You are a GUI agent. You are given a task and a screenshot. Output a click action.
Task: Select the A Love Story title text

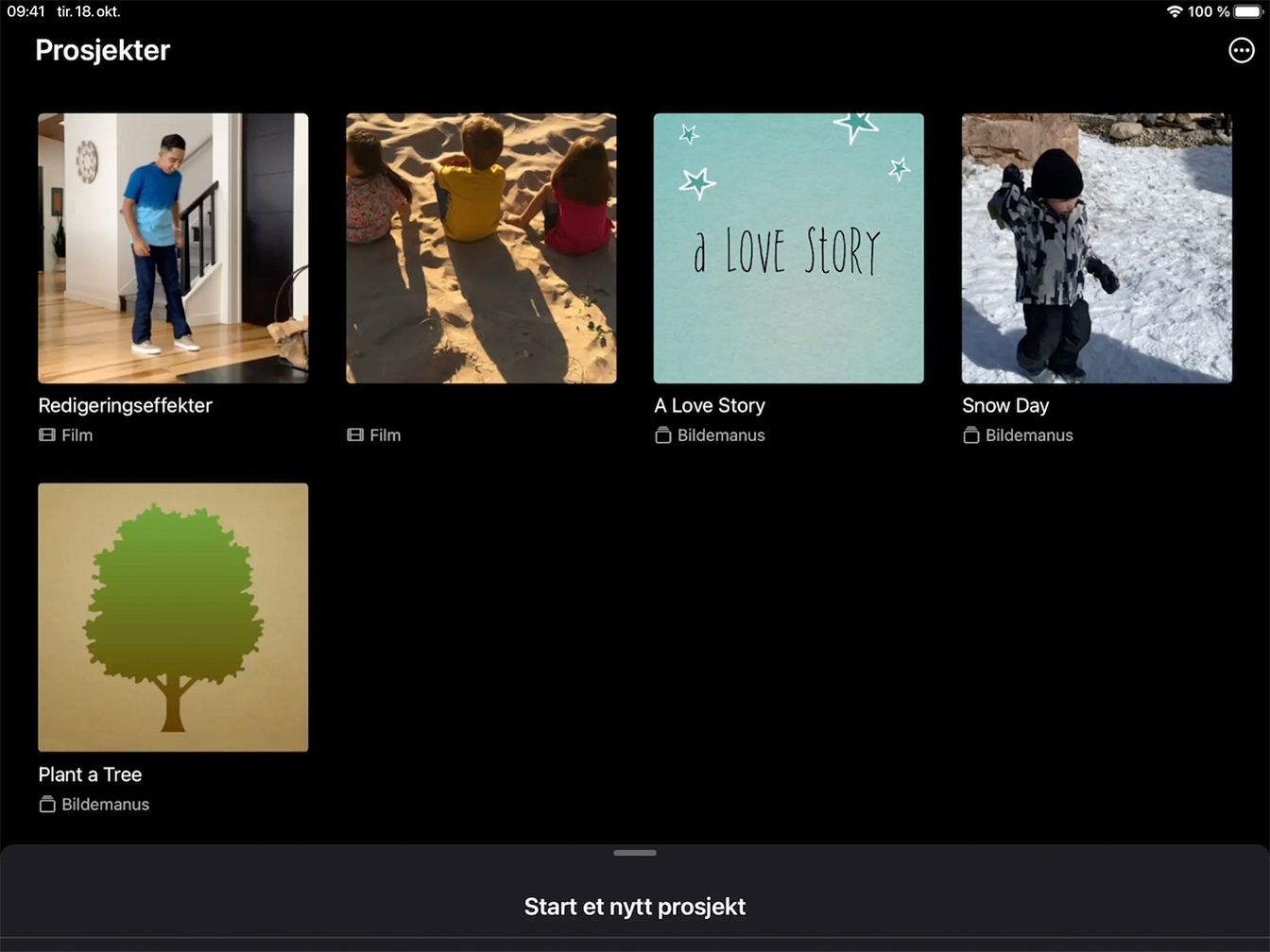click(x=710, y=405)
